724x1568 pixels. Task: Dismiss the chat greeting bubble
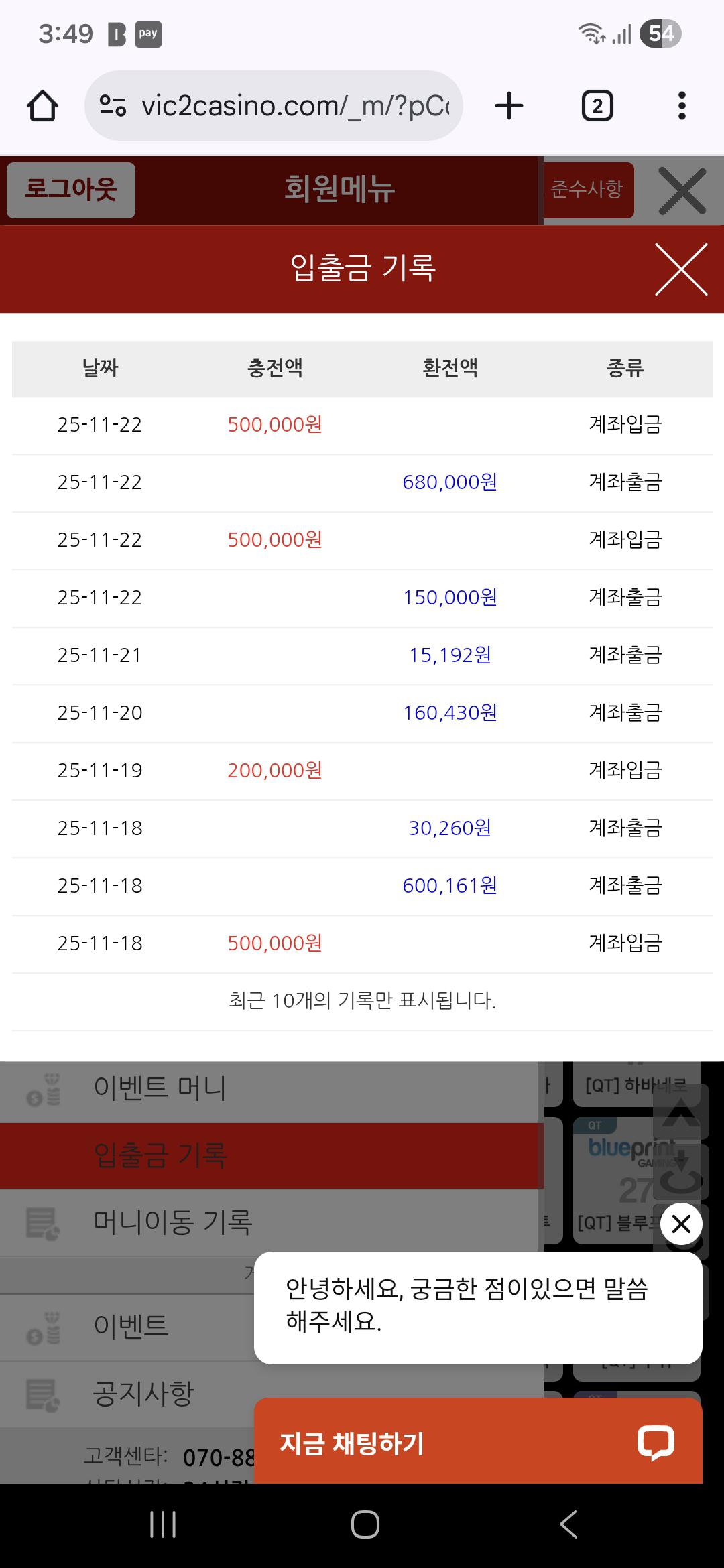pyautogui.click(x=681, y=1224)
